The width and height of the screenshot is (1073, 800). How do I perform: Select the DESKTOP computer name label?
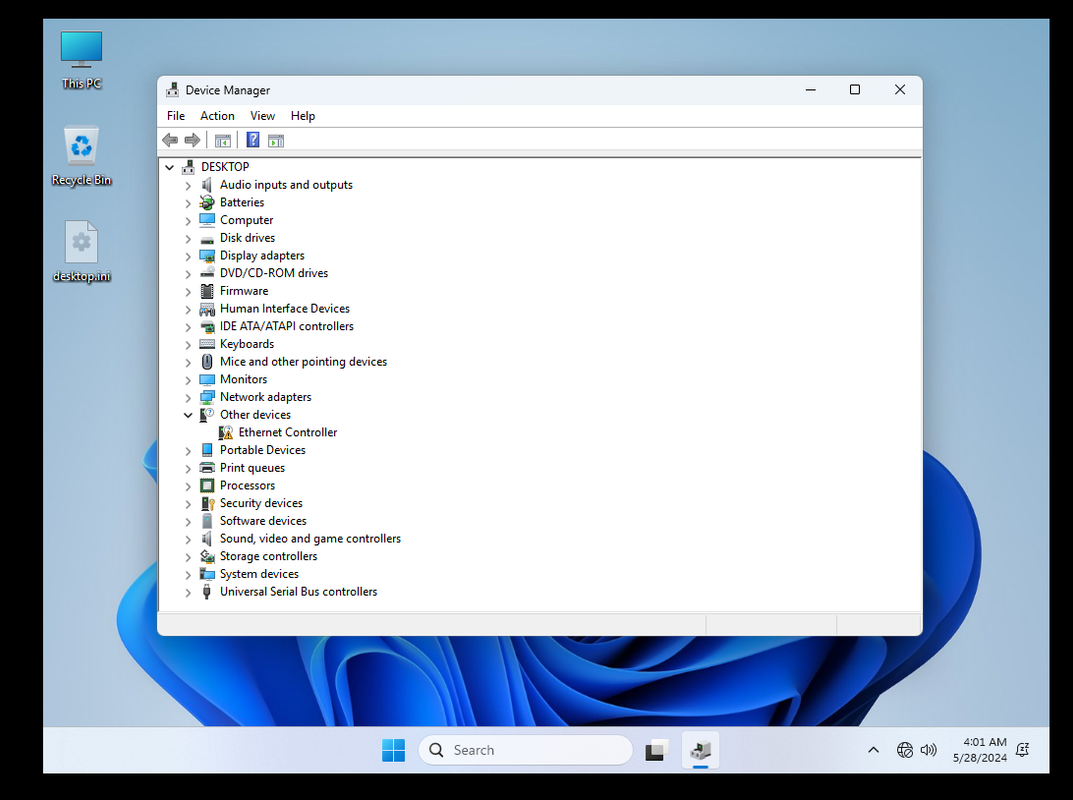coord(225,167)
